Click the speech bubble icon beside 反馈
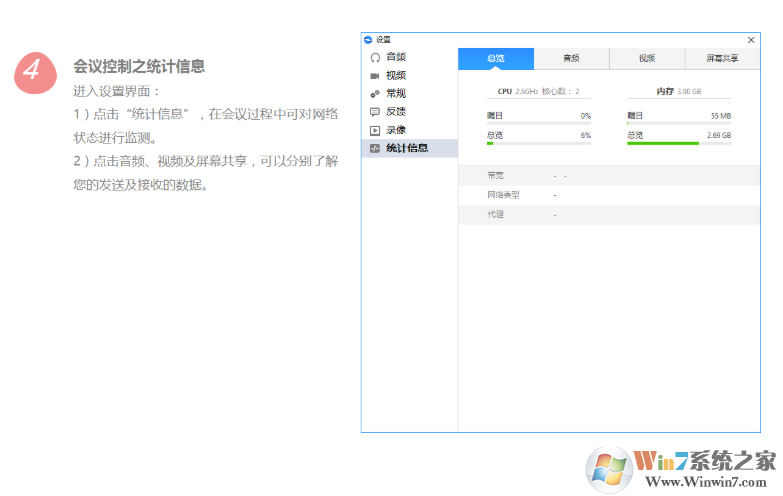Viewport: 783px width, 496px height. (375, 112)
